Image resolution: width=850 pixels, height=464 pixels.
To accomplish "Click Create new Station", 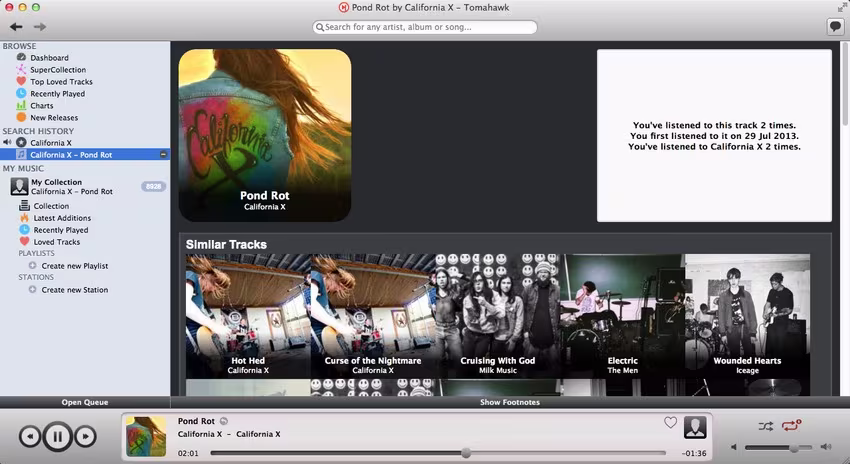I will click(x=75, y=289).
